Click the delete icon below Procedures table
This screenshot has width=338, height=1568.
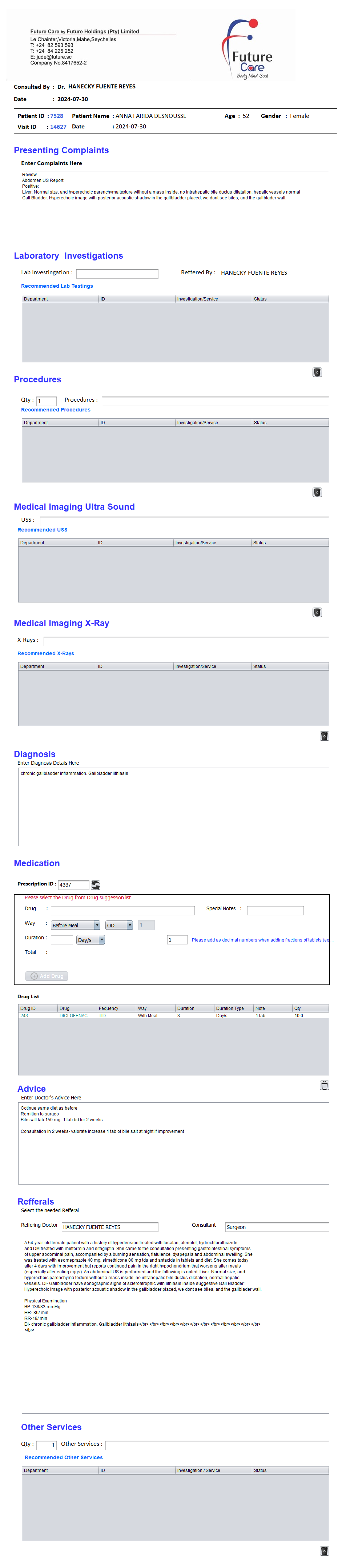[317, 493]
